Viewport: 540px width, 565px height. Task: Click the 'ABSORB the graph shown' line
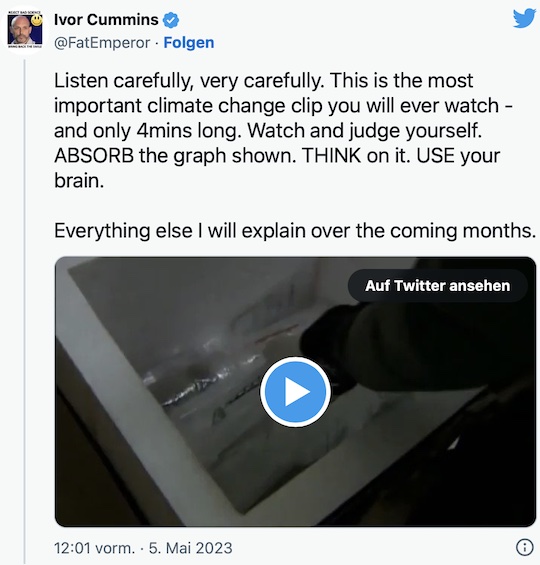tap(175, 156)
